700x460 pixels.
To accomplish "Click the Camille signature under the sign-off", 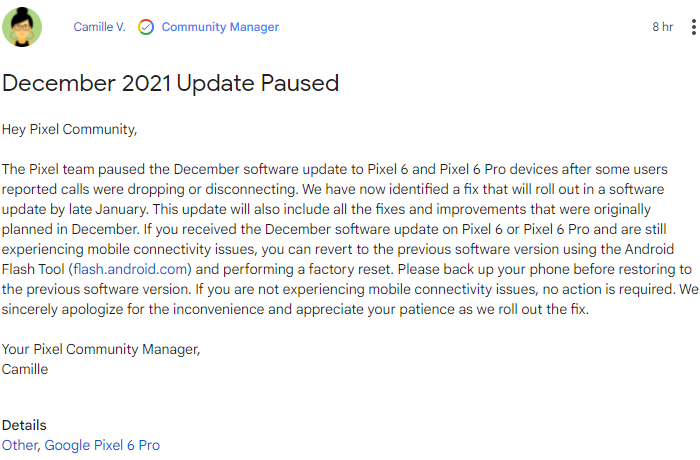I will pos(25,368).
